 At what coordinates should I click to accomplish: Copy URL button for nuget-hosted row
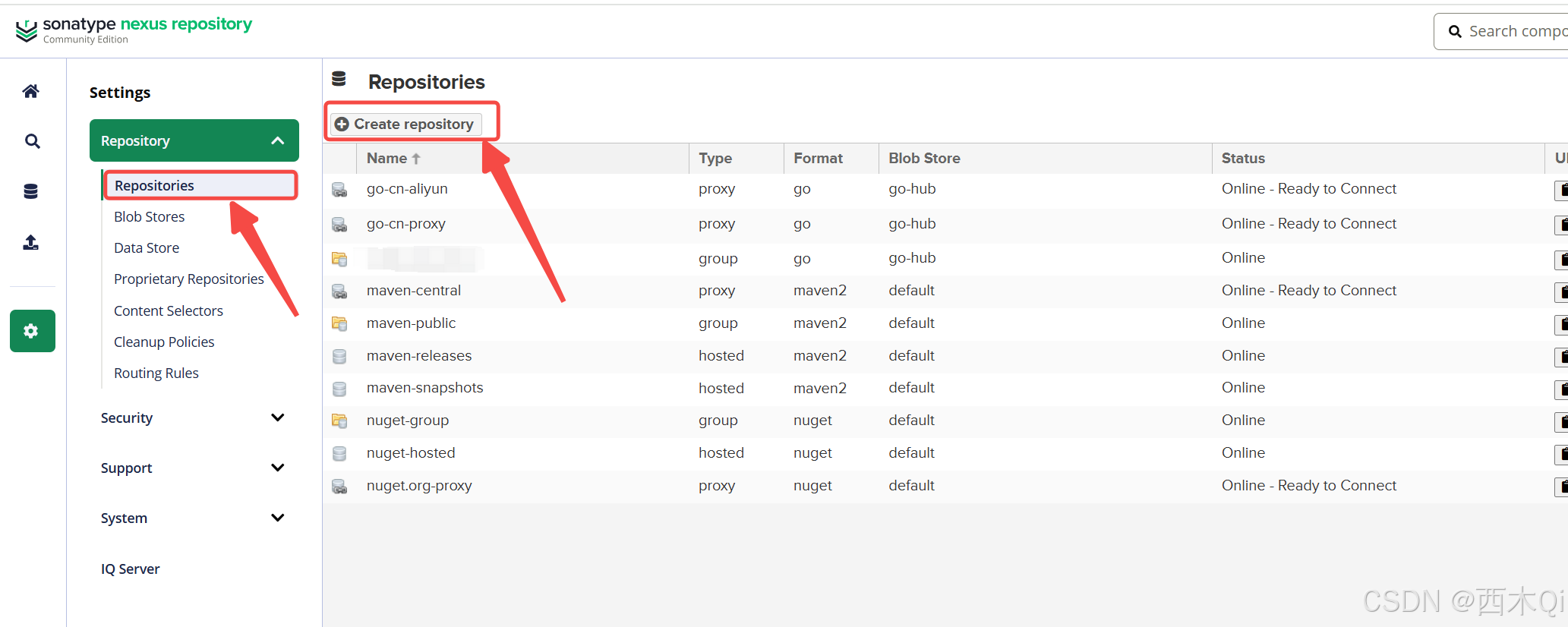coord(1561,454)
